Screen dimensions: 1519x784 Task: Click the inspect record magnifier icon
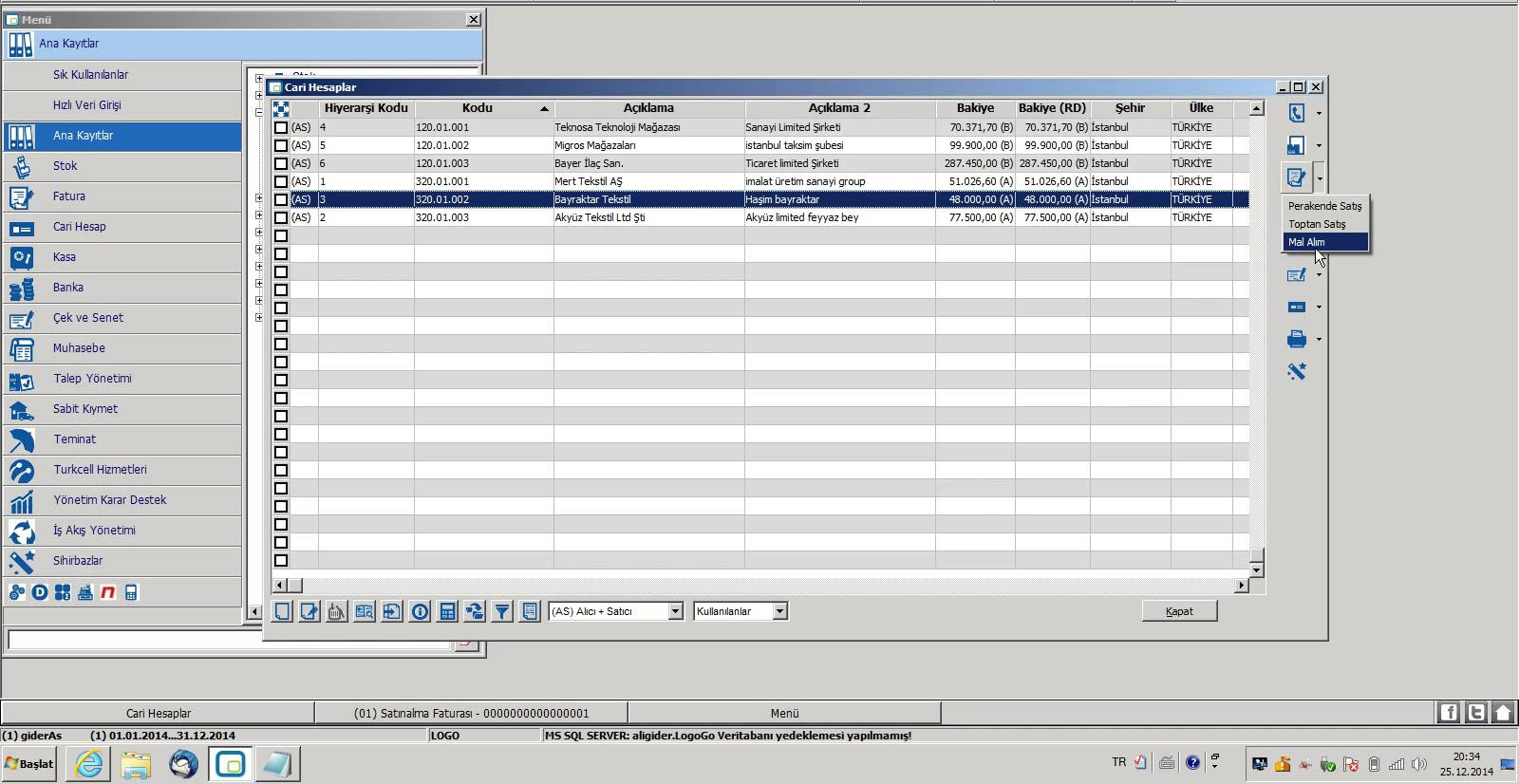tap(365, 612)
